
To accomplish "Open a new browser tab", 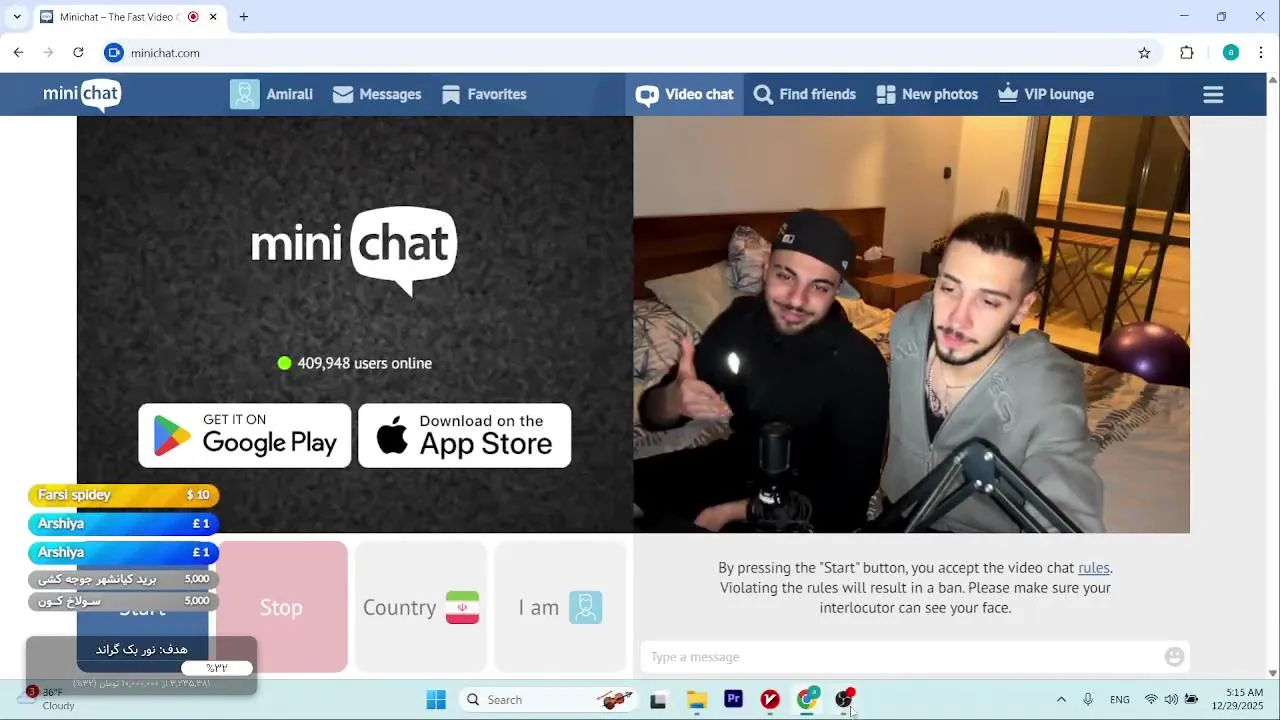I will [x=244, y=17].
